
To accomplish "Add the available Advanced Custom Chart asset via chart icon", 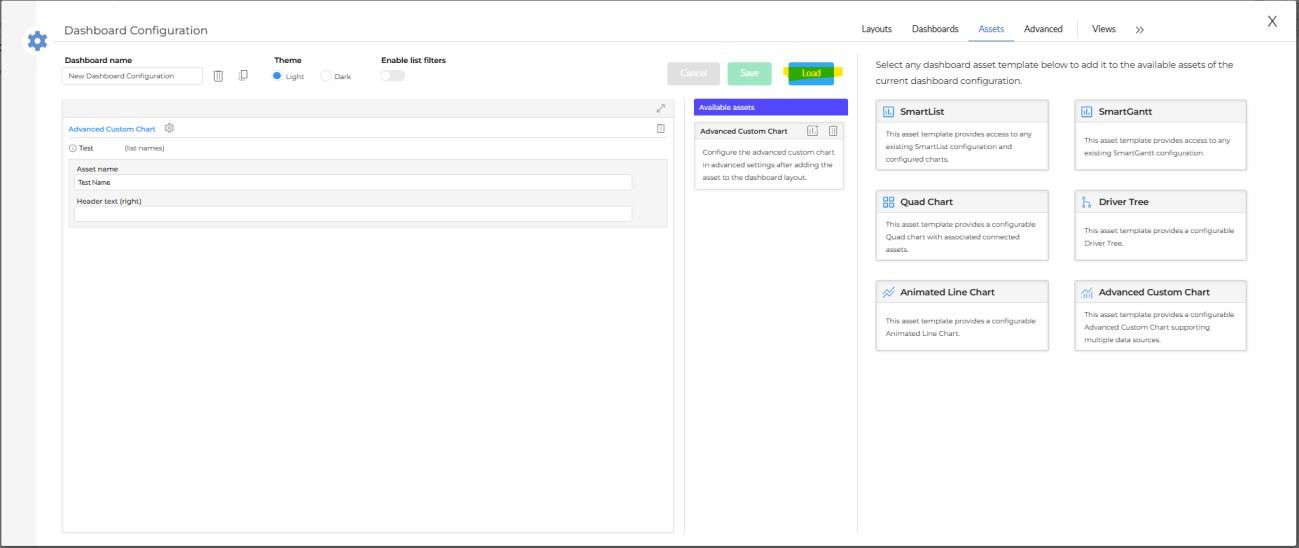I will coord(813,131).
